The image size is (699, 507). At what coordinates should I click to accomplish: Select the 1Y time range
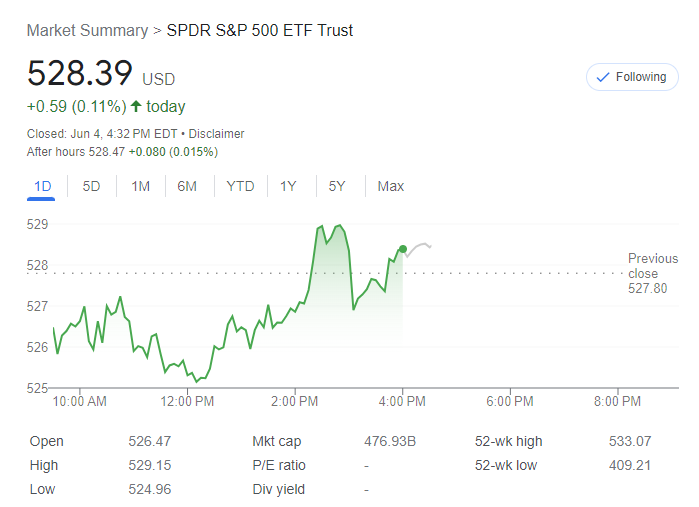coord(288,186)
